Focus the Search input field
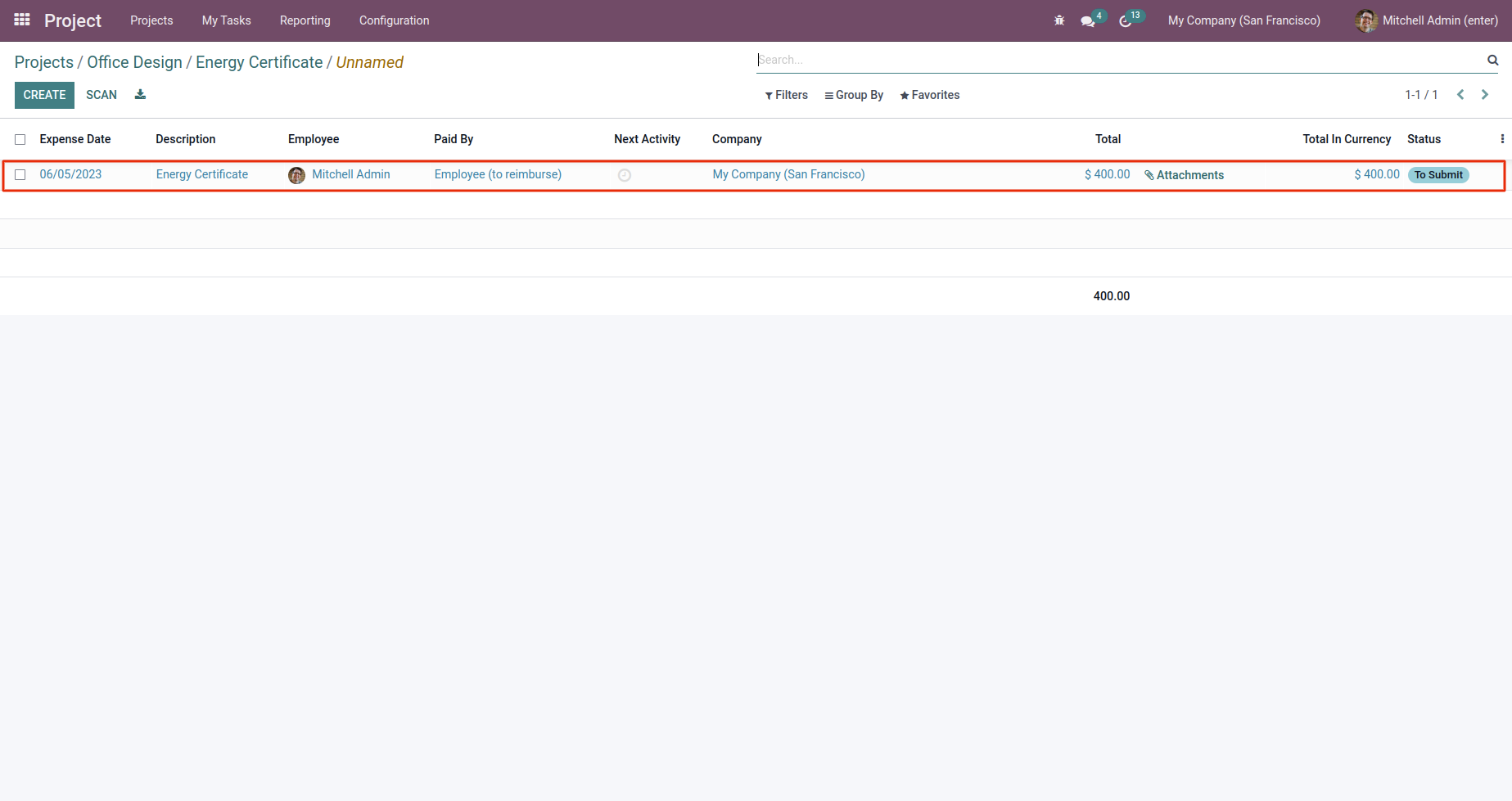This screenshot has width=1512, height=801. (x=1119, y=60)
